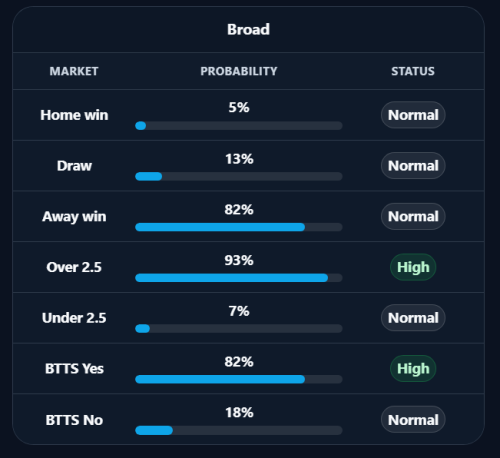Click the Away win probability bar
The height and width of the screenshot is (458, 500).
pos(239,227)
